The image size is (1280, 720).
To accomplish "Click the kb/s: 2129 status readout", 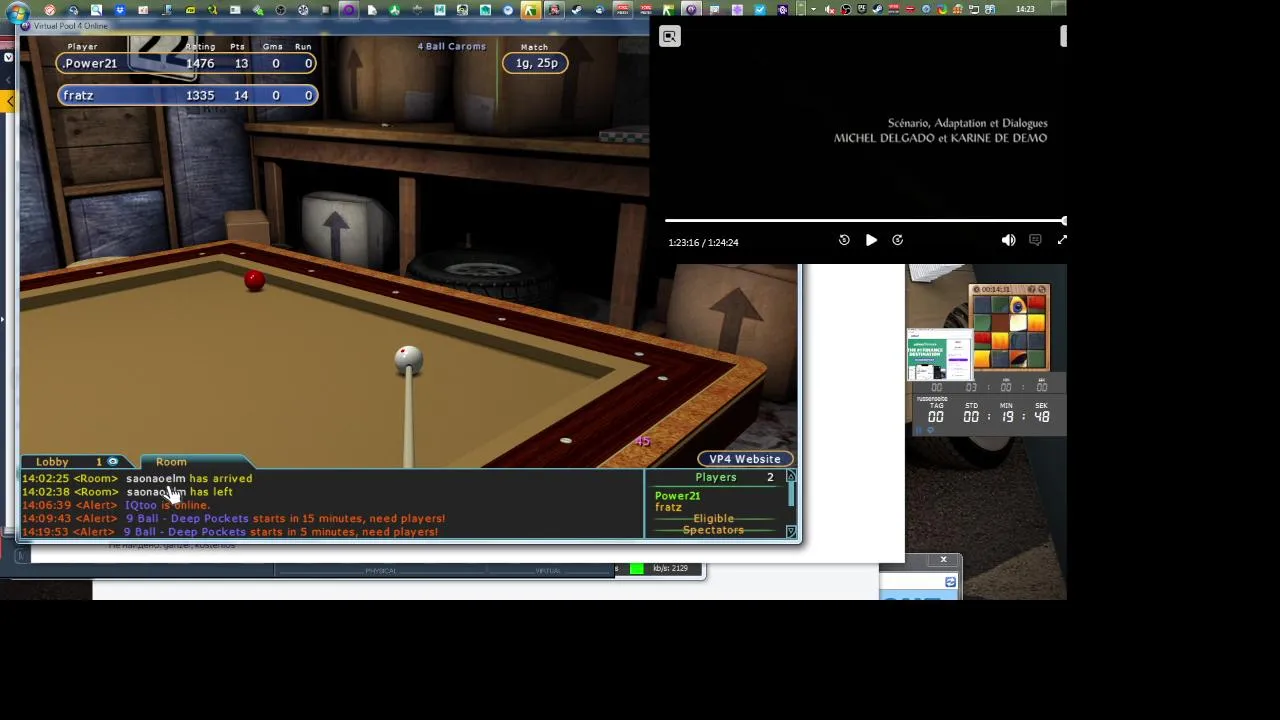I will (x=670, y=569).
